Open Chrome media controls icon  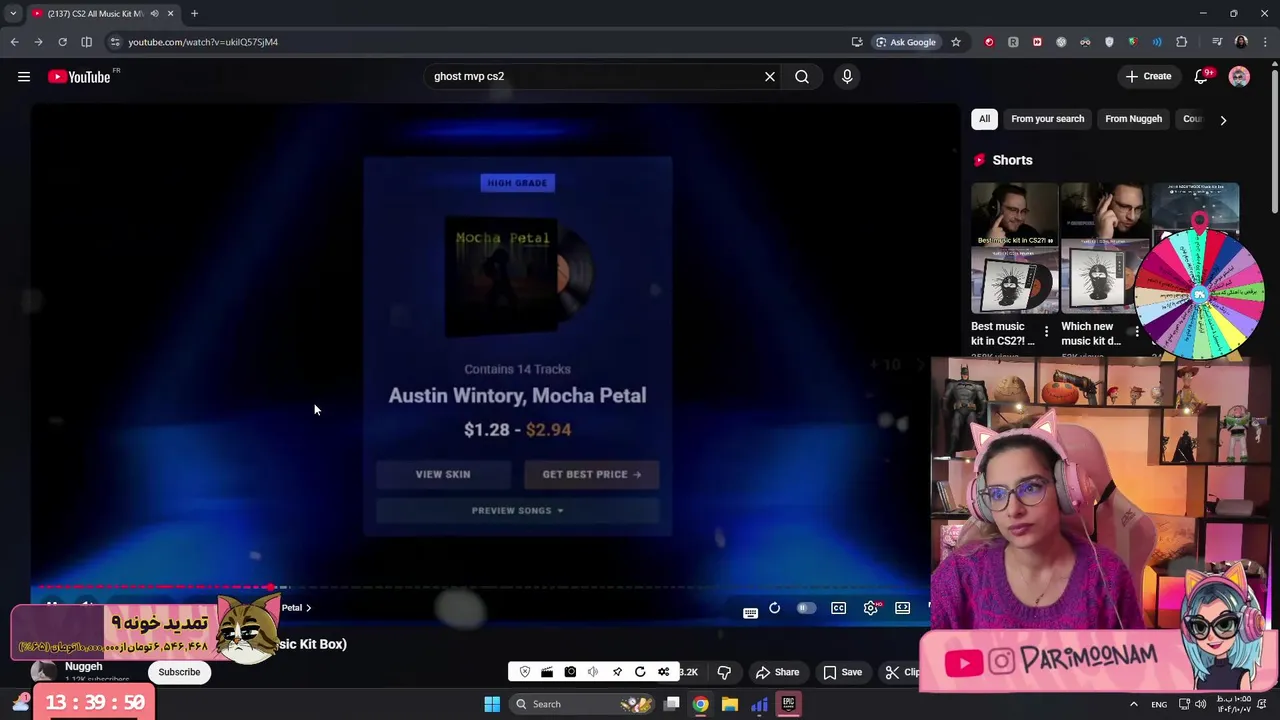tap(1217, 42)
